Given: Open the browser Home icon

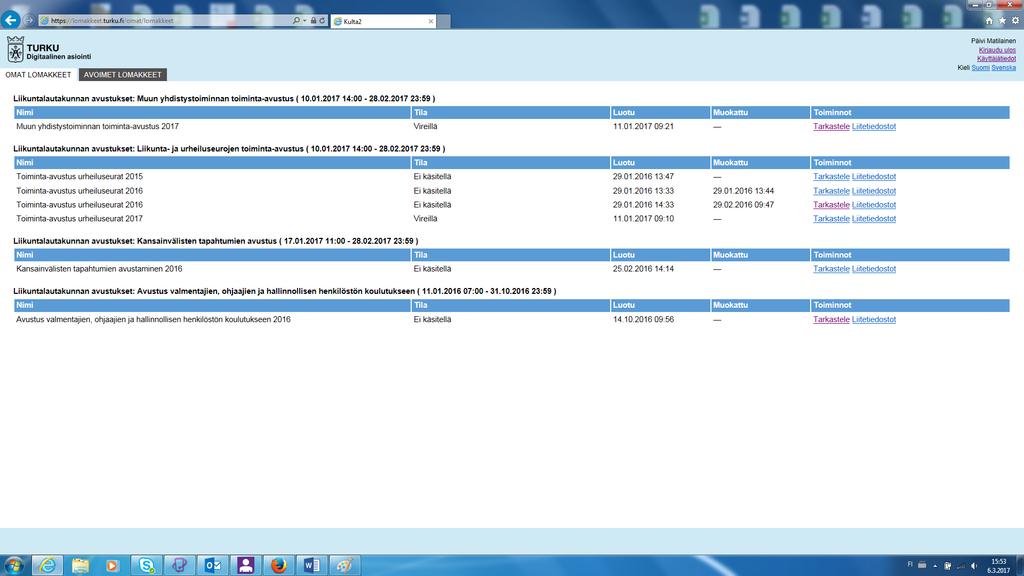Looking at the screenshot, I should tap(989, 21).
